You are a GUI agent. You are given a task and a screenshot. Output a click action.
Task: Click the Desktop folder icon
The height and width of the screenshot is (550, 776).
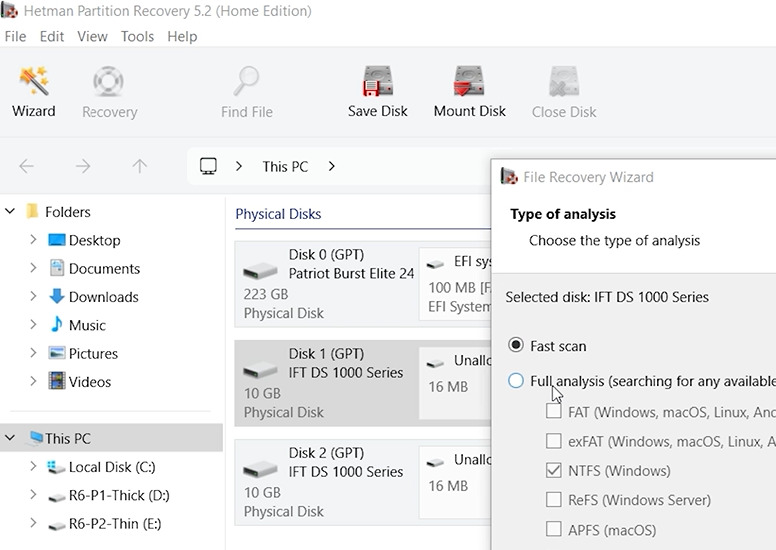(x=56, y=240)
